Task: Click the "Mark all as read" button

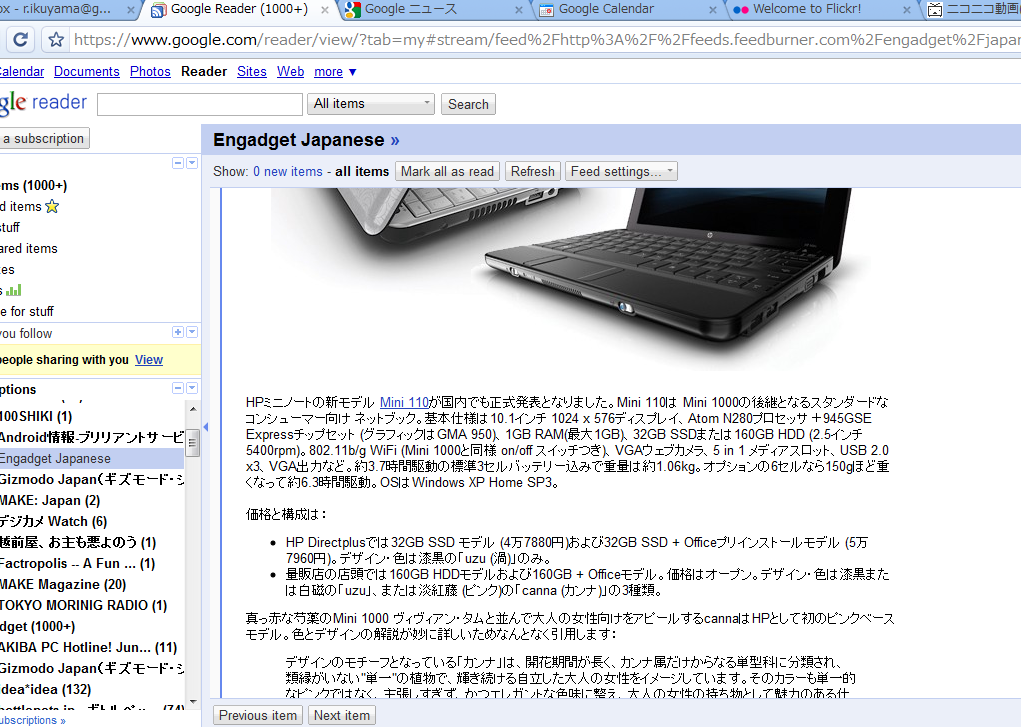Action: [447, 171]
